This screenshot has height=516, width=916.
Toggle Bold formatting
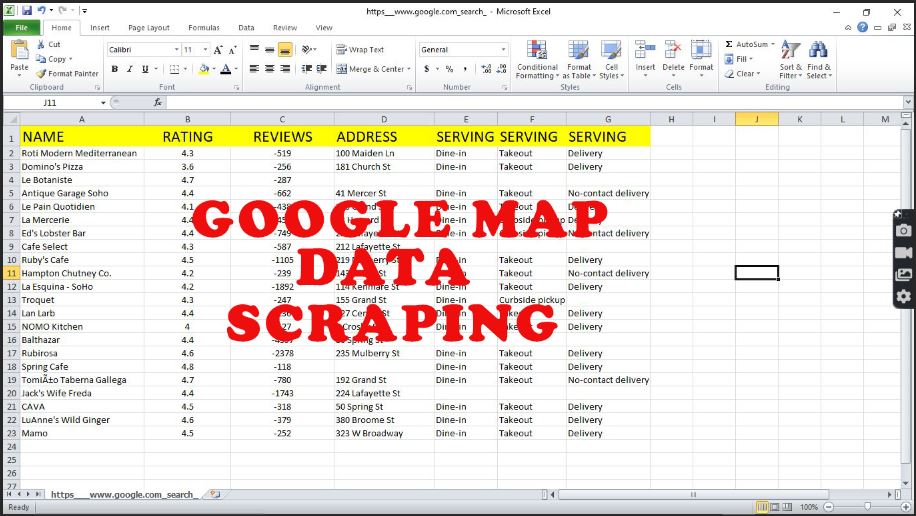(114, 69)
